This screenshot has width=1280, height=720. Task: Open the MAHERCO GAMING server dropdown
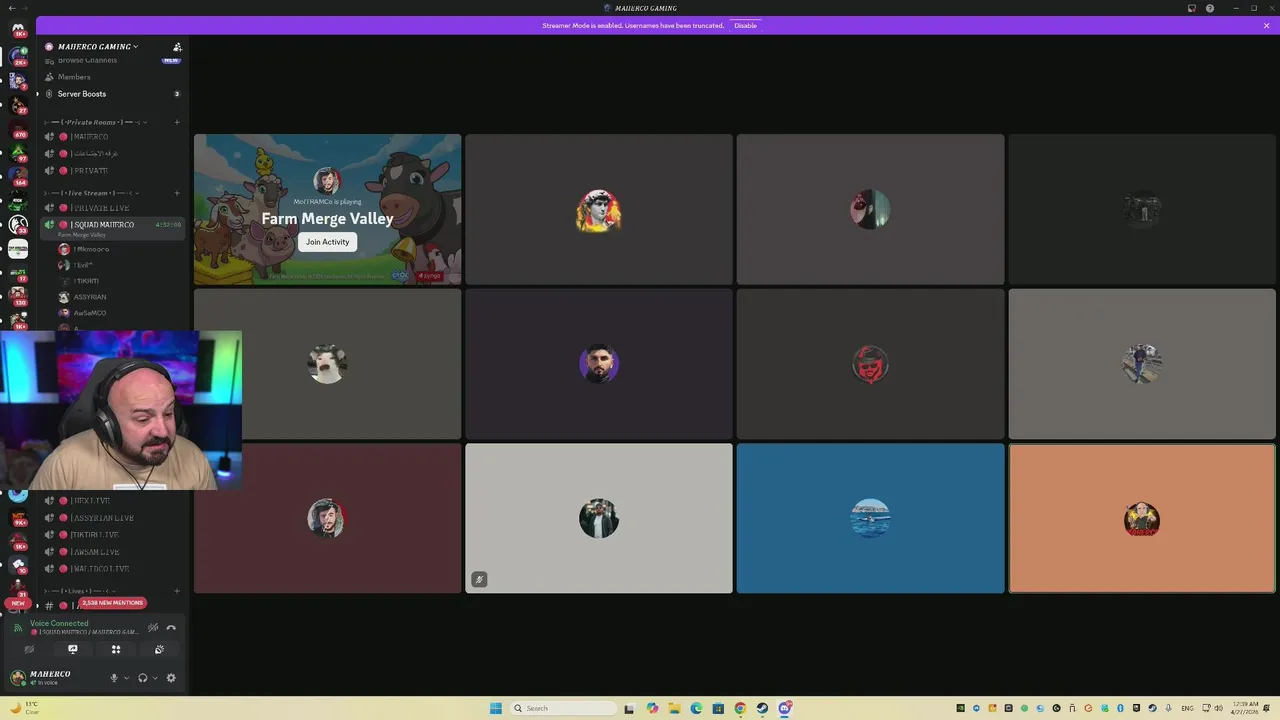pyautogui.click(x=98, y=46)
